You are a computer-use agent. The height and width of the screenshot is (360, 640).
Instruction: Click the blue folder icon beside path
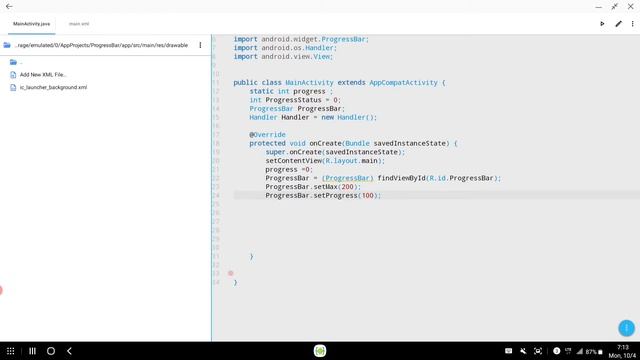pyautogui.click(x=7, y=45)
